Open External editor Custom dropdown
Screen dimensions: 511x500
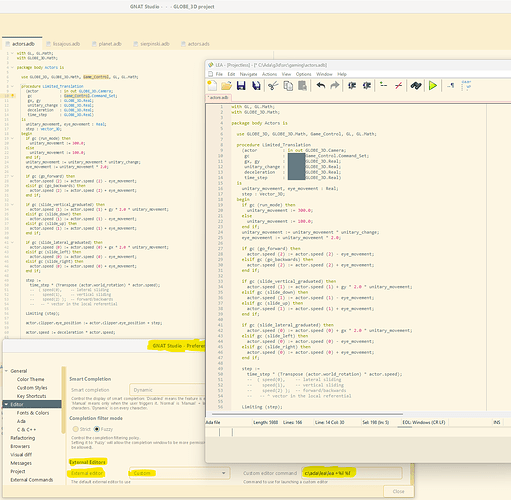(x=180, y=473)
